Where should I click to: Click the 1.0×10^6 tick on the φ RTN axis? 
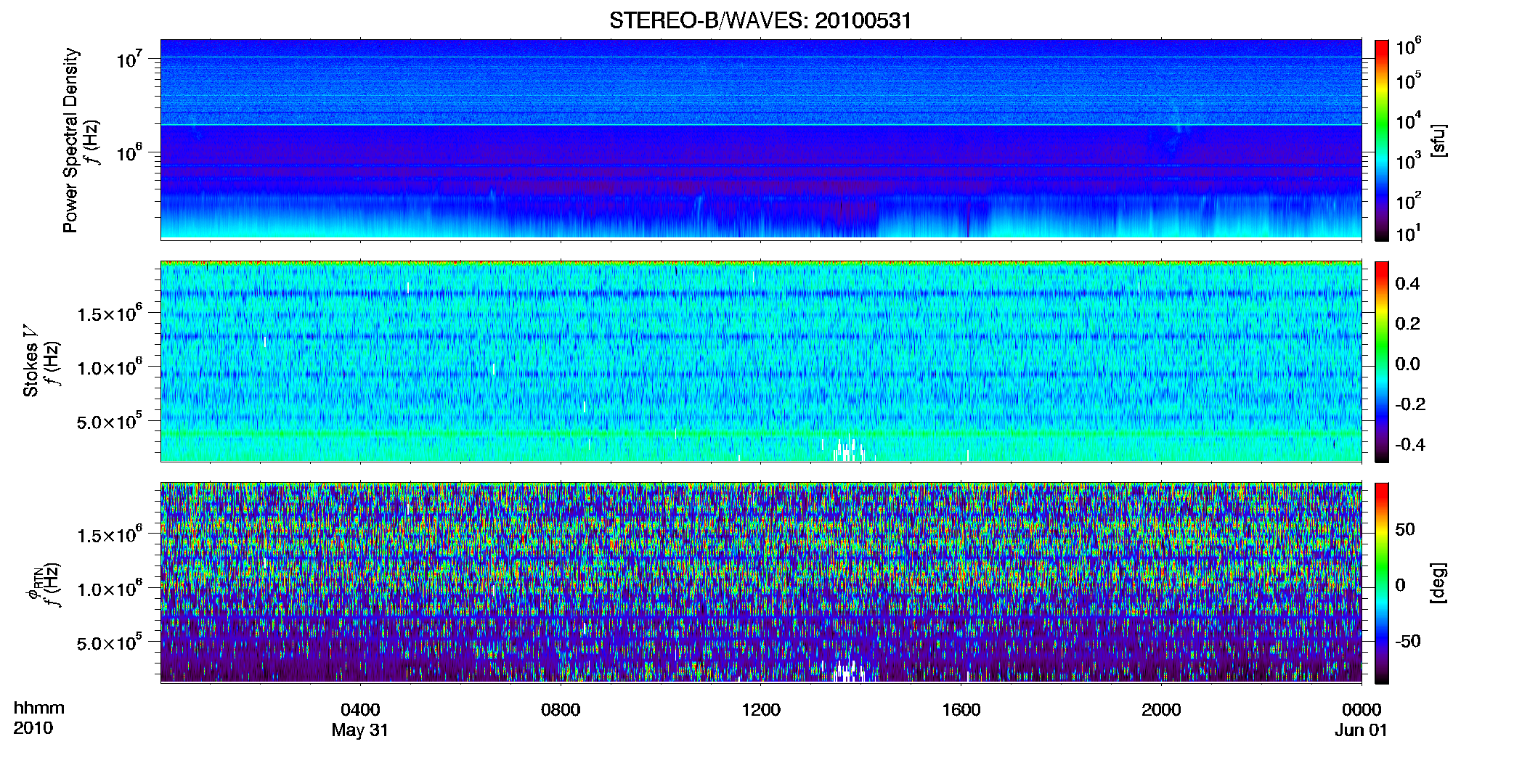click(110, 589)
